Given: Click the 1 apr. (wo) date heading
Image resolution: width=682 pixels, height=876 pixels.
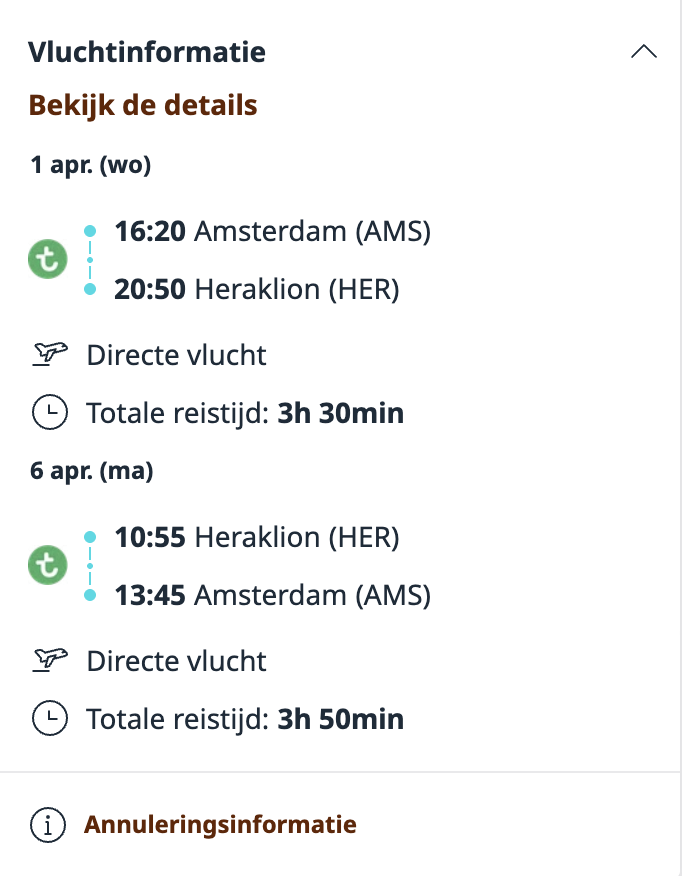Looking at the screenshot, I should click(91, 164).
